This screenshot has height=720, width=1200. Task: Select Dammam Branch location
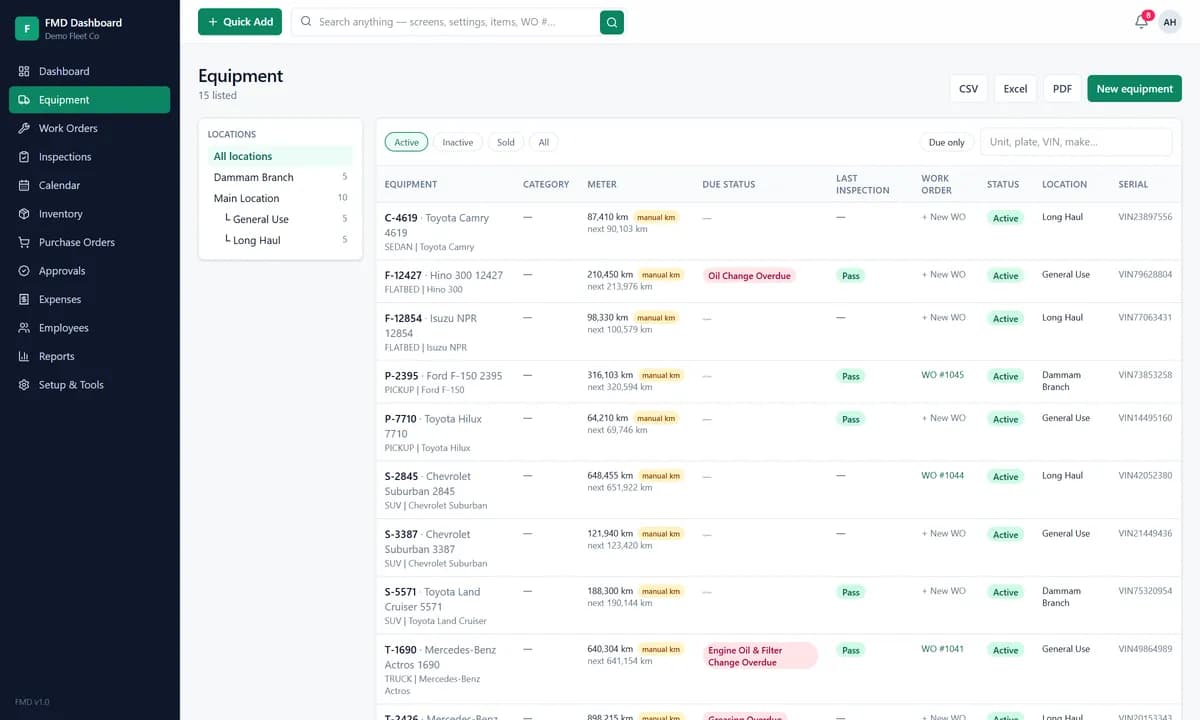pyautogui.click(x=281, y=177)
